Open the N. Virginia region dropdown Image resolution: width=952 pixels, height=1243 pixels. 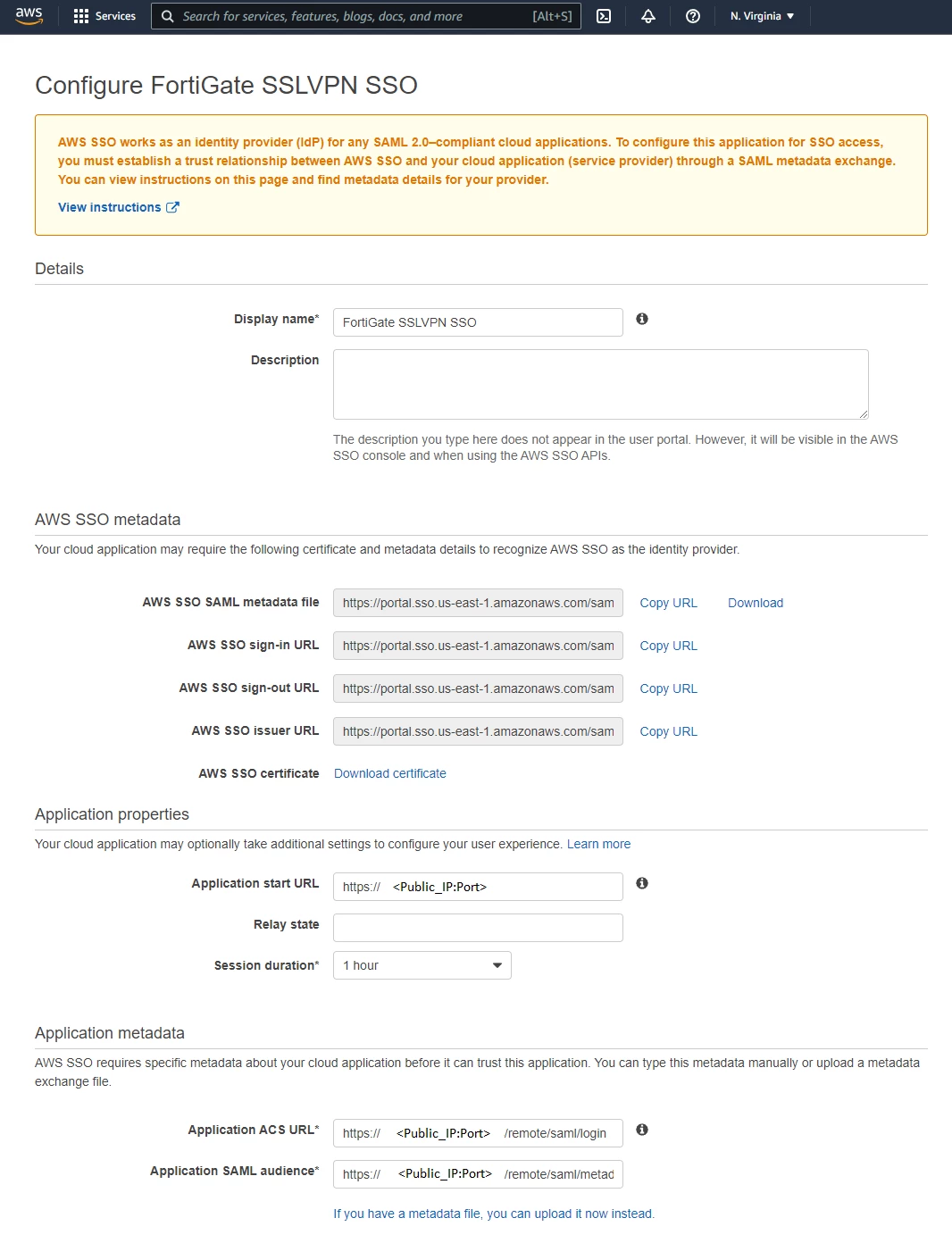point(762,16)
